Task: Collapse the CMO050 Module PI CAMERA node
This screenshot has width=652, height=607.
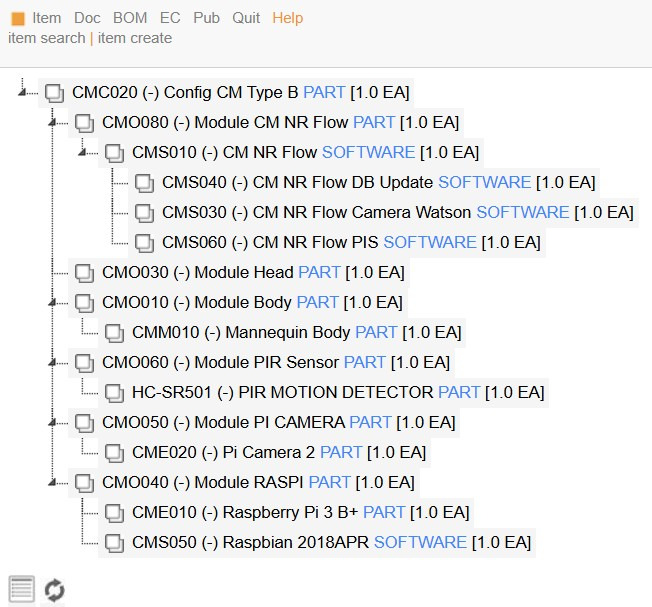Action: (52, 422)
